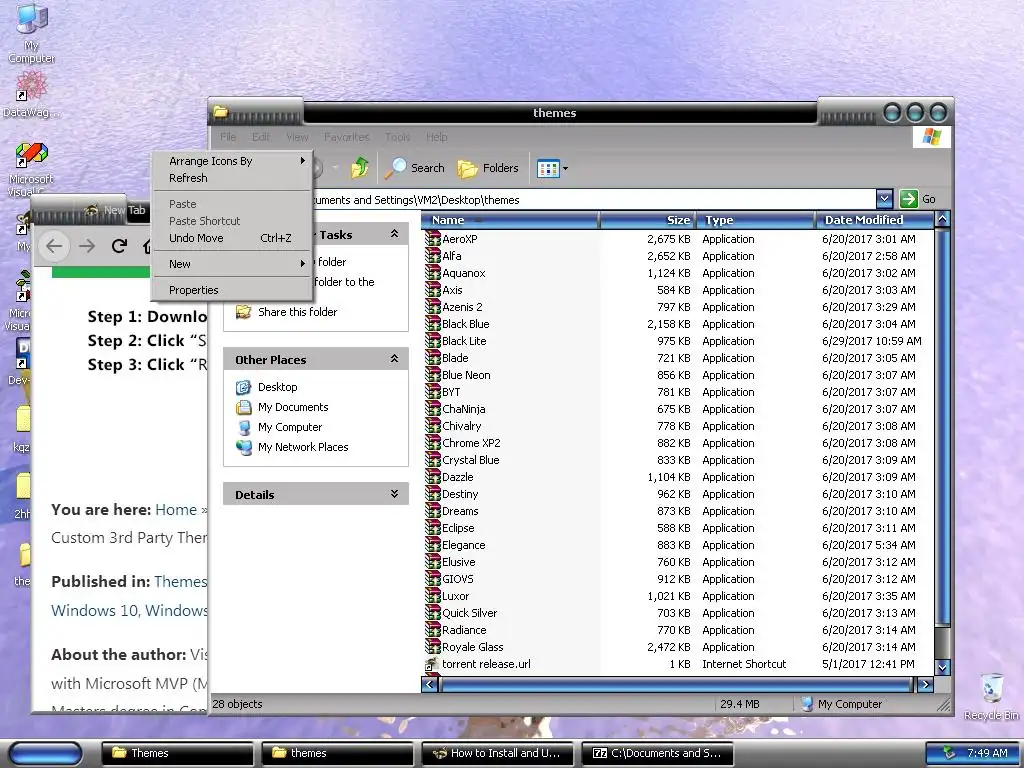
Task: Click the green Go arrow button
Action: coord(908,199)
